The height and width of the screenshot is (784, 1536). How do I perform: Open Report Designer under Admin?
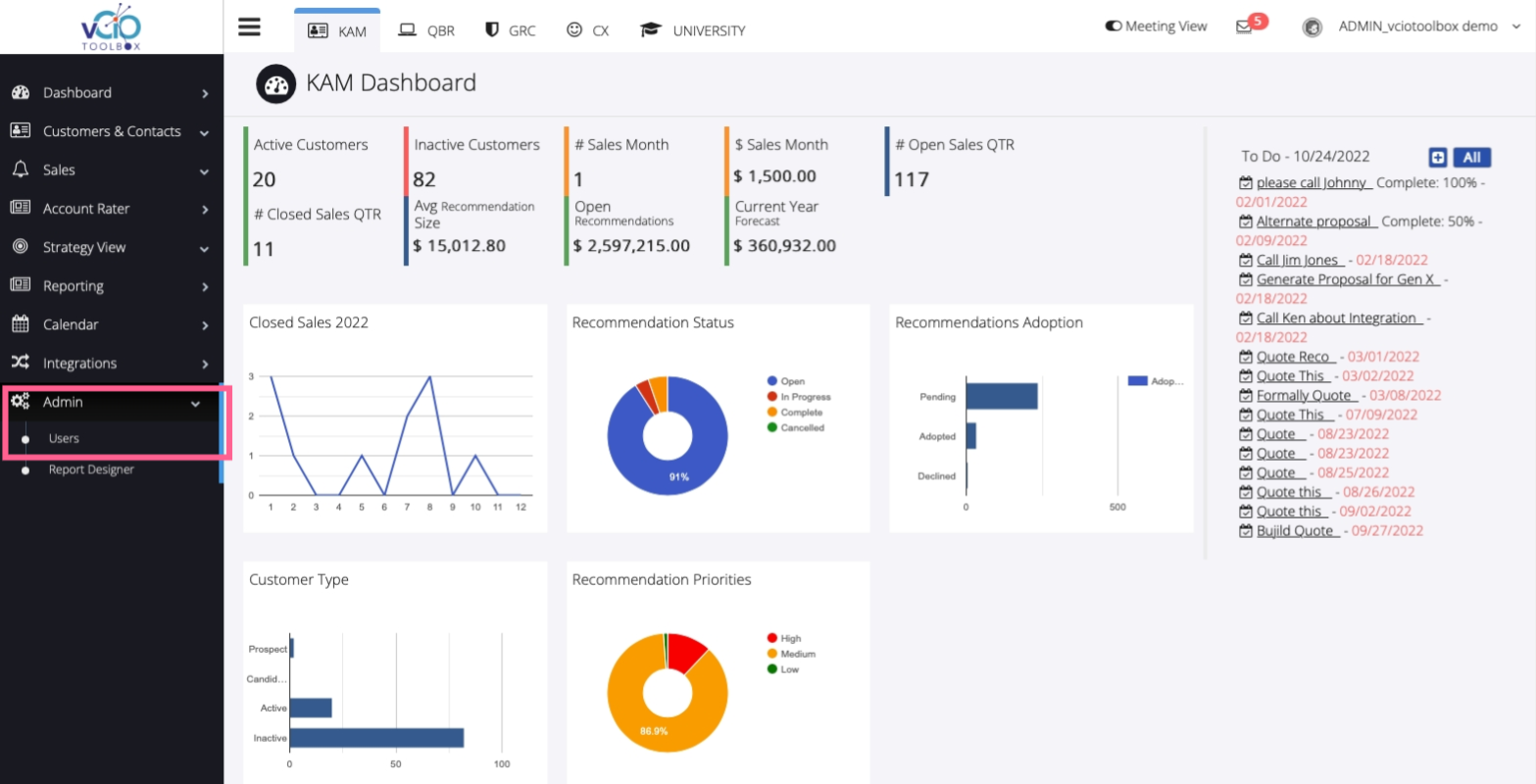91,469
